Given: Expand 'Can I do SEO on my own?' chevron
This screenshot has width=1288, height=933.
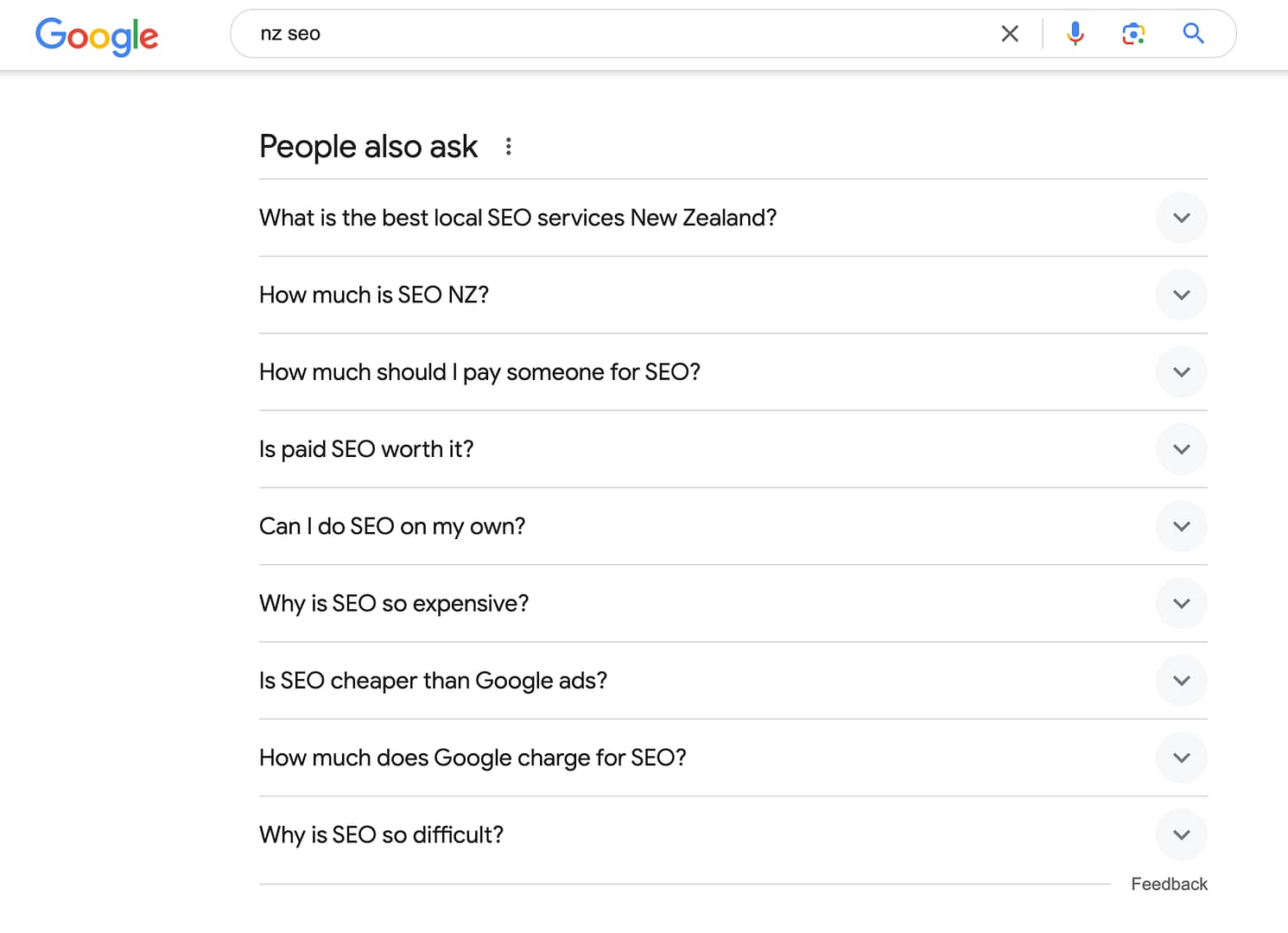Looking at the screenshot, I should tap(1181, 526).
